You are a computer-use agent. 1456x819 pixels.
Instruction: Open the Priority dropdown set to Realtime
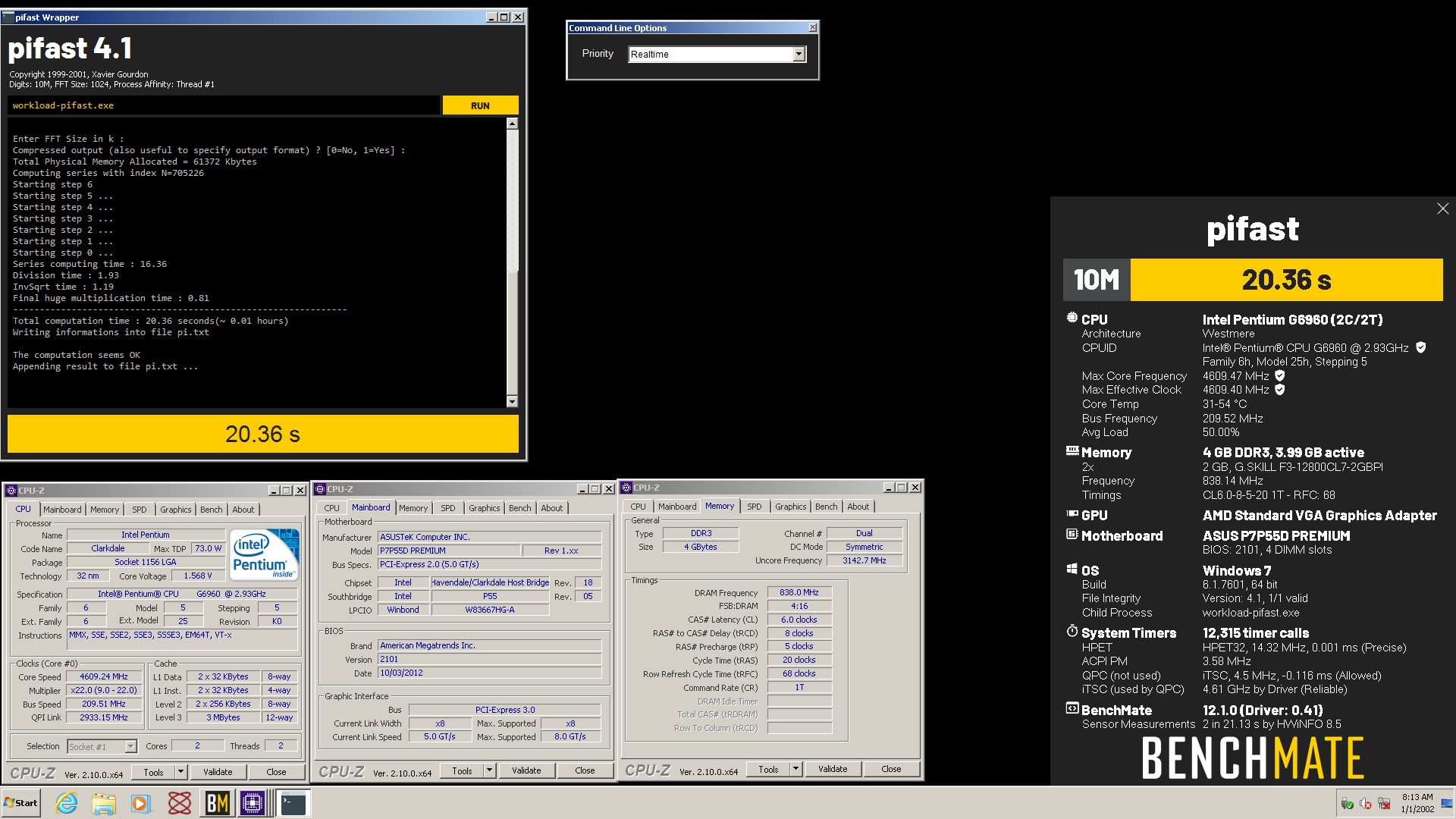(x=799, y=54)
